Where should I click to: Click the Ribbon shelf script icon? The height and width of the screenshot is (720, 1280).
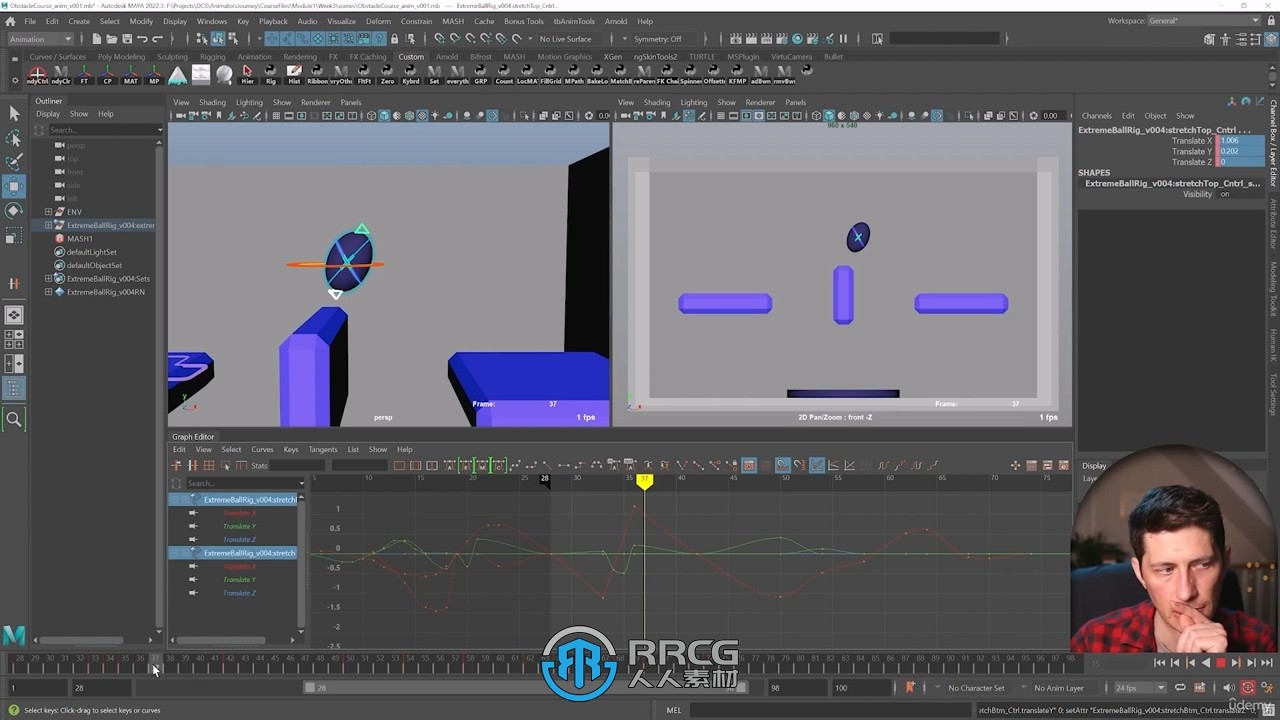tap(317, 75)
